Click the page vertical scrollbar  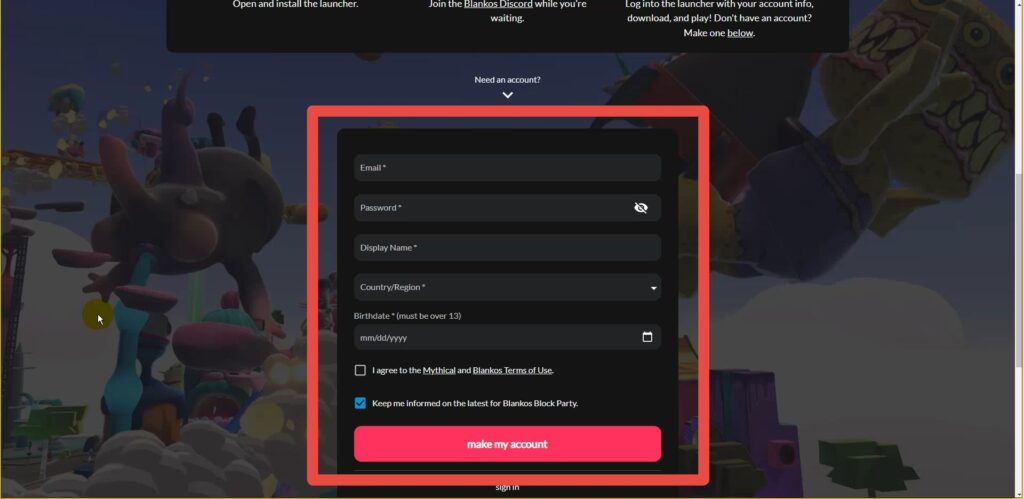[x=1019, y=271]
